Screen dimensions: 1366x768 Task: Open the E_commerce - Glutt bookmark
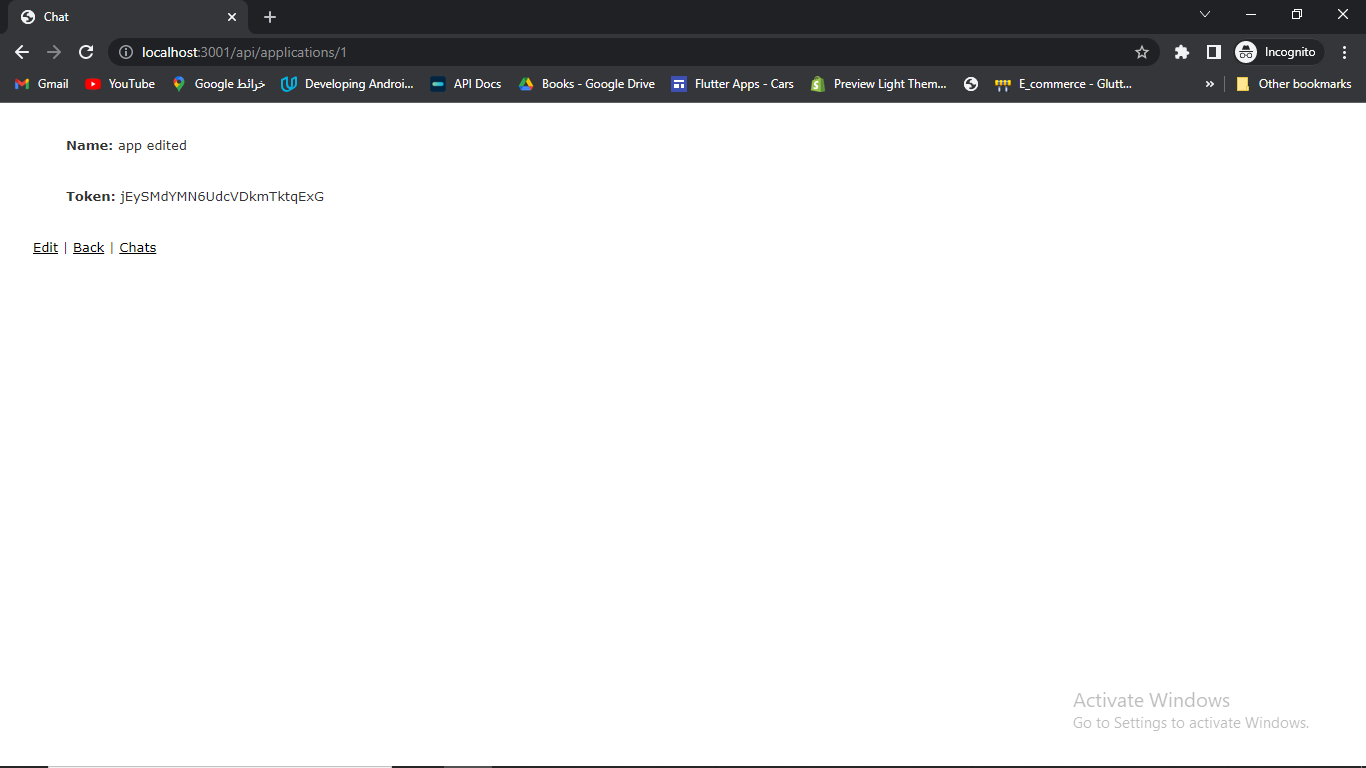tap(1063, 84)
